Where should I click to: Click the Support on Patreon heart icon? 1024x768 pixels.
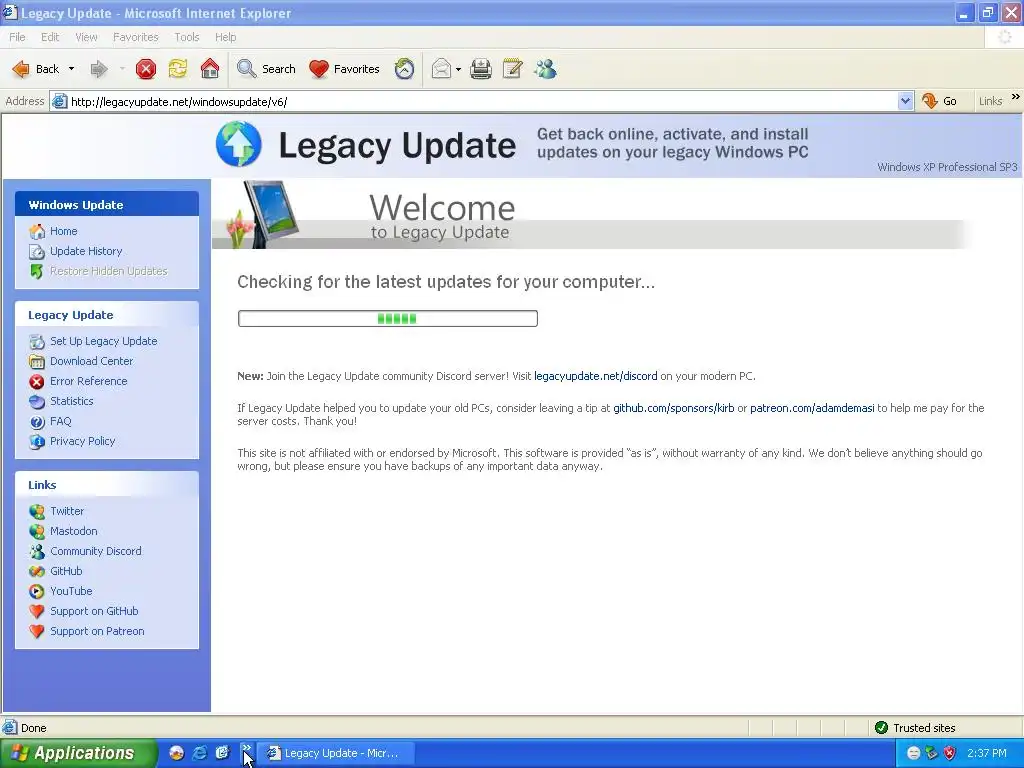coord(37,632)
